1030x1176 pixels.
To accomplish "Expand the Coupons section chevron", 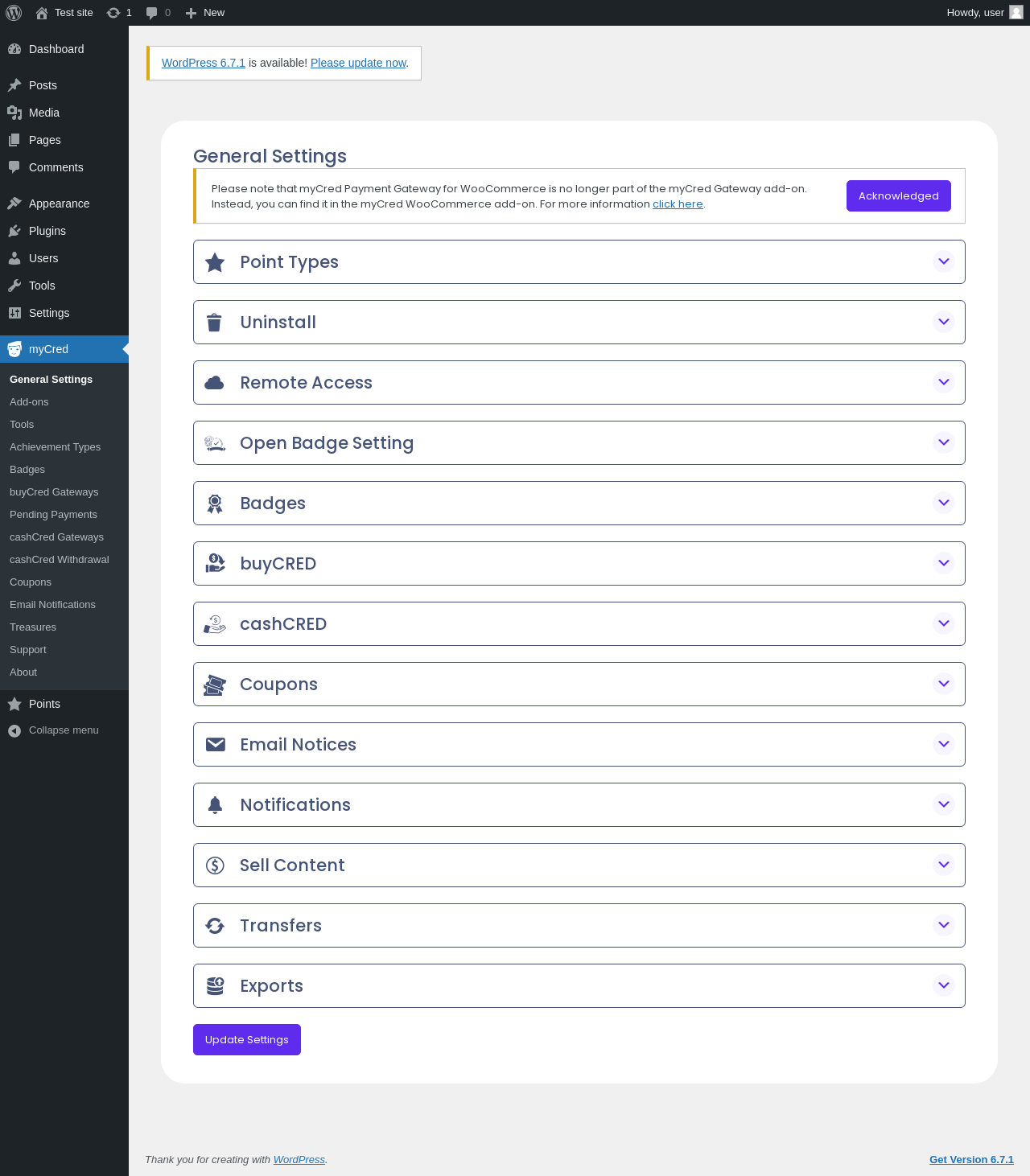I will (x=944, y=684).
